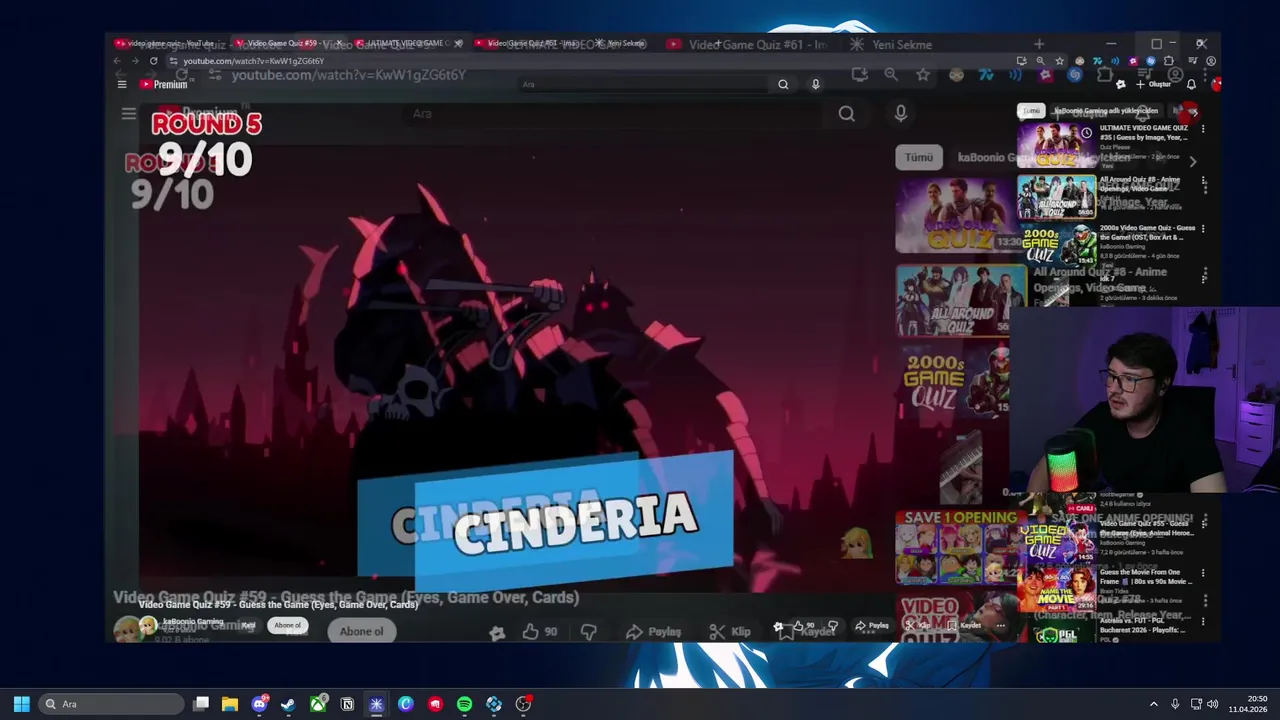Switch to 'ULTIMATE VIDEO GAME' browser tab
Screen dimensions: 1280x720
point(408,43)
